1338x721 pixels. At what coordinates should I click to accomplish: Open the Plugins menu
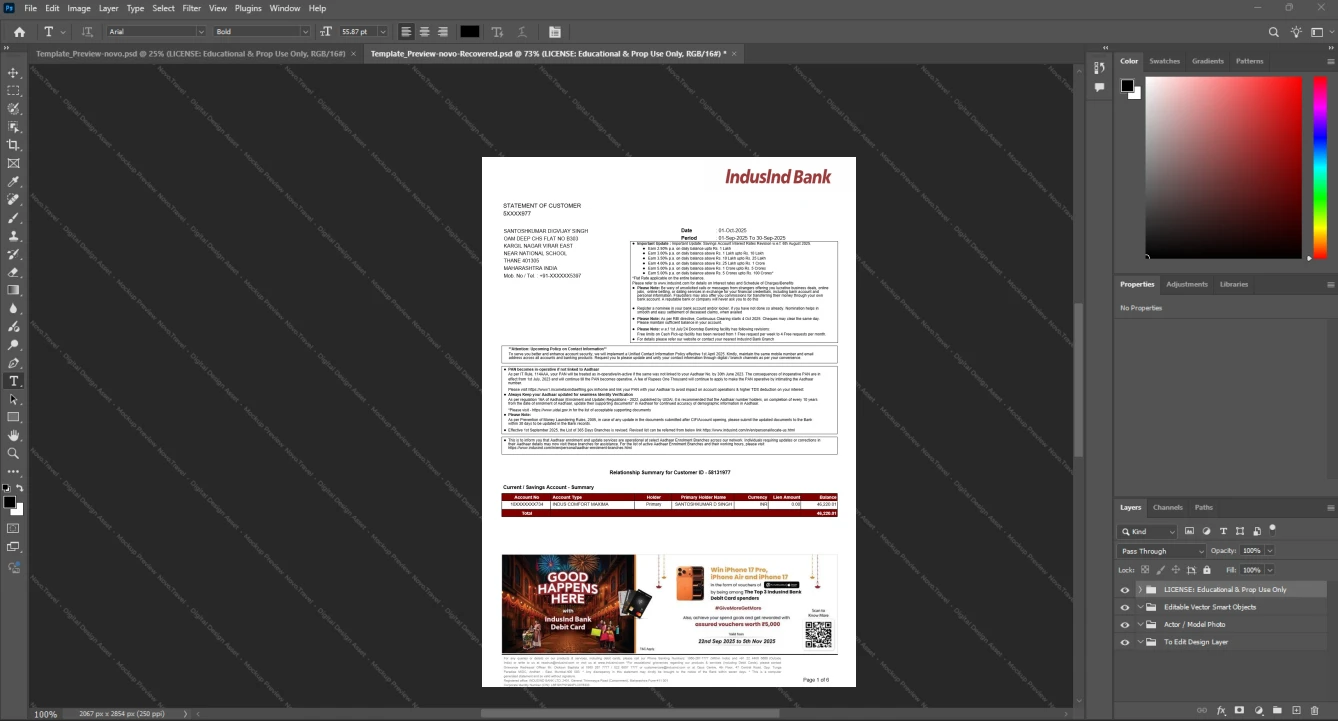pos(248,8)
